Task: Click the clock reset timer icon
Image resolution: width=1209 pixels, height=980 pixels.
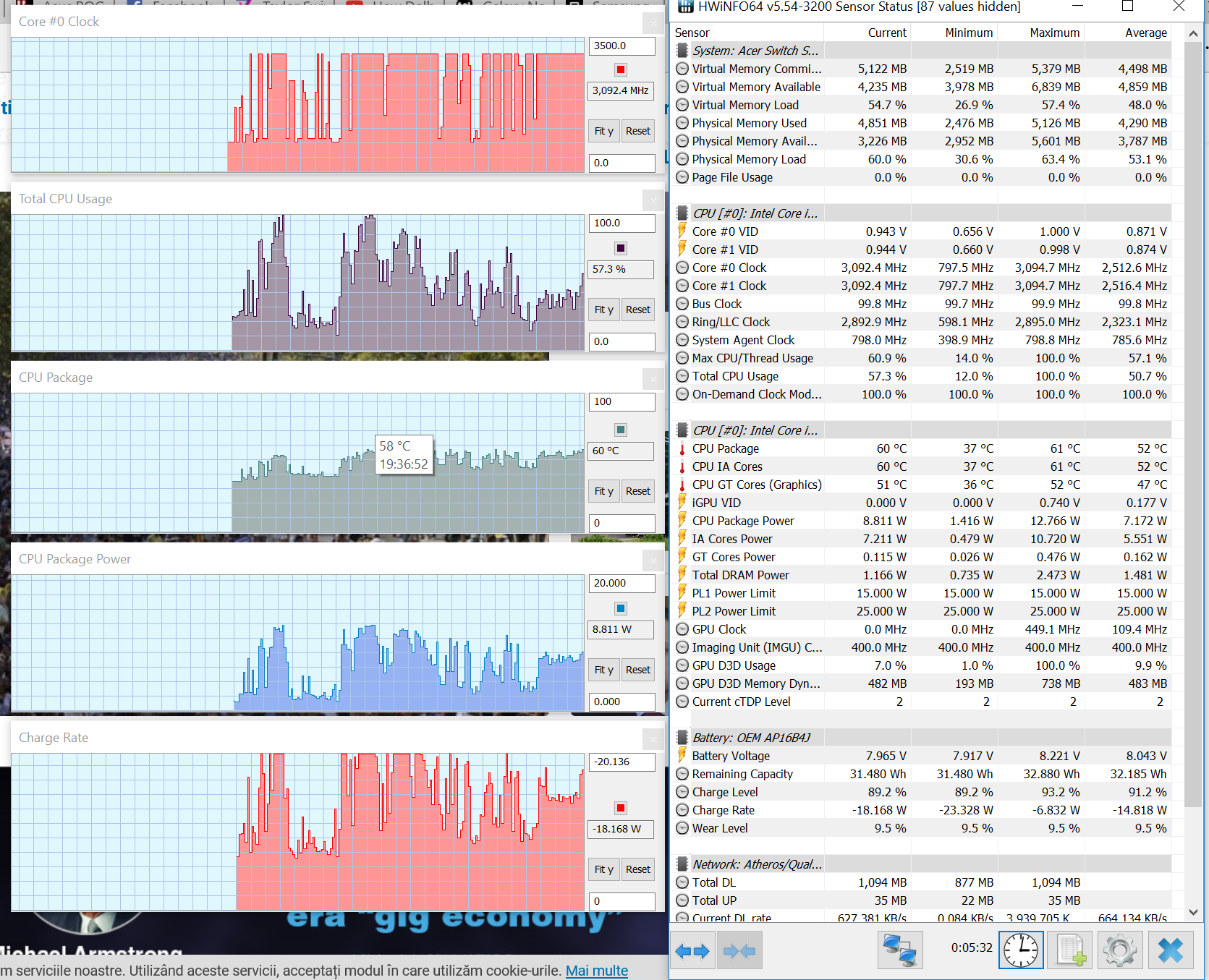Action: [1021, 950]
